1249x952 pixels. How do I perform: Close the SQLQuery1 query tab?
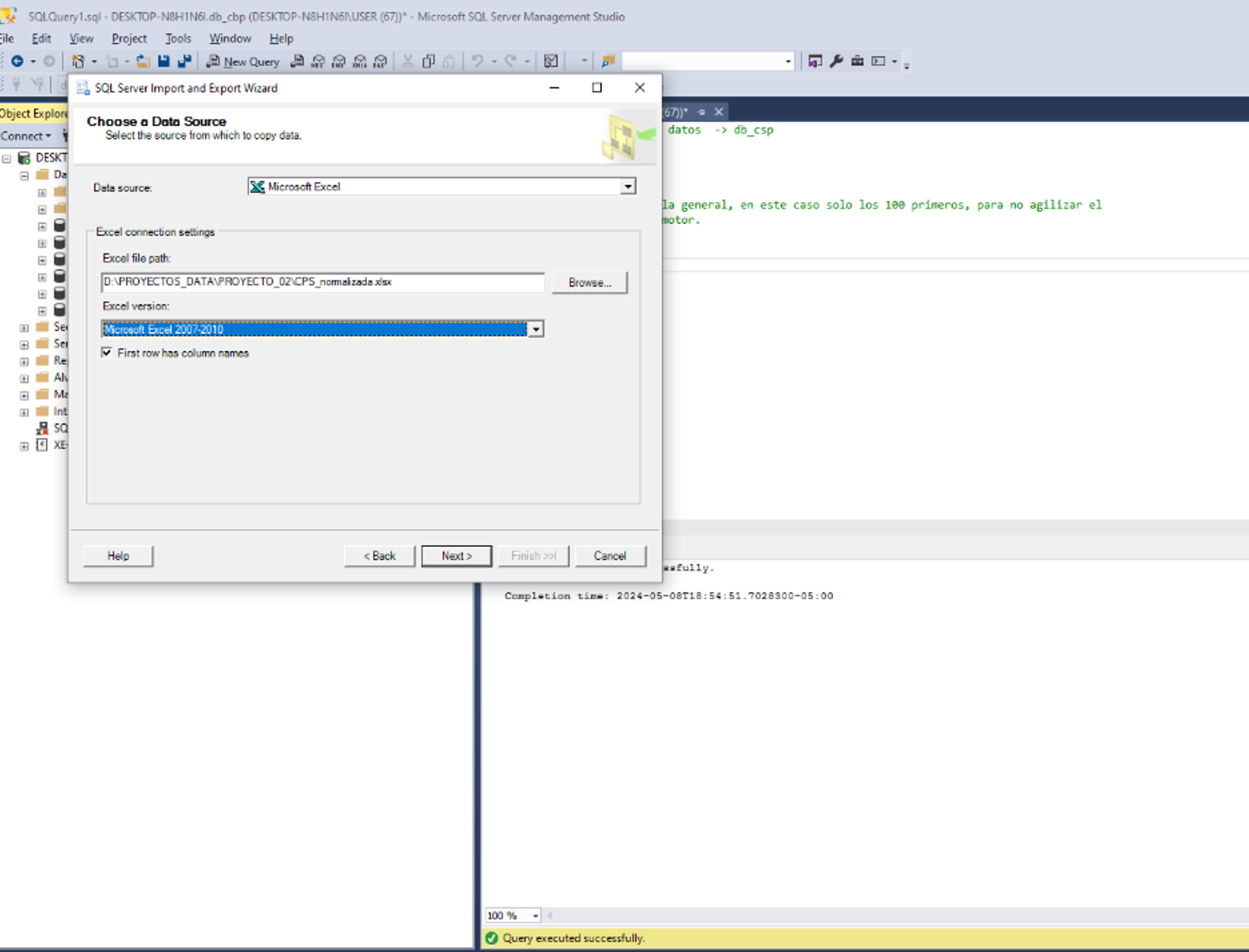(x=719, y=112)
